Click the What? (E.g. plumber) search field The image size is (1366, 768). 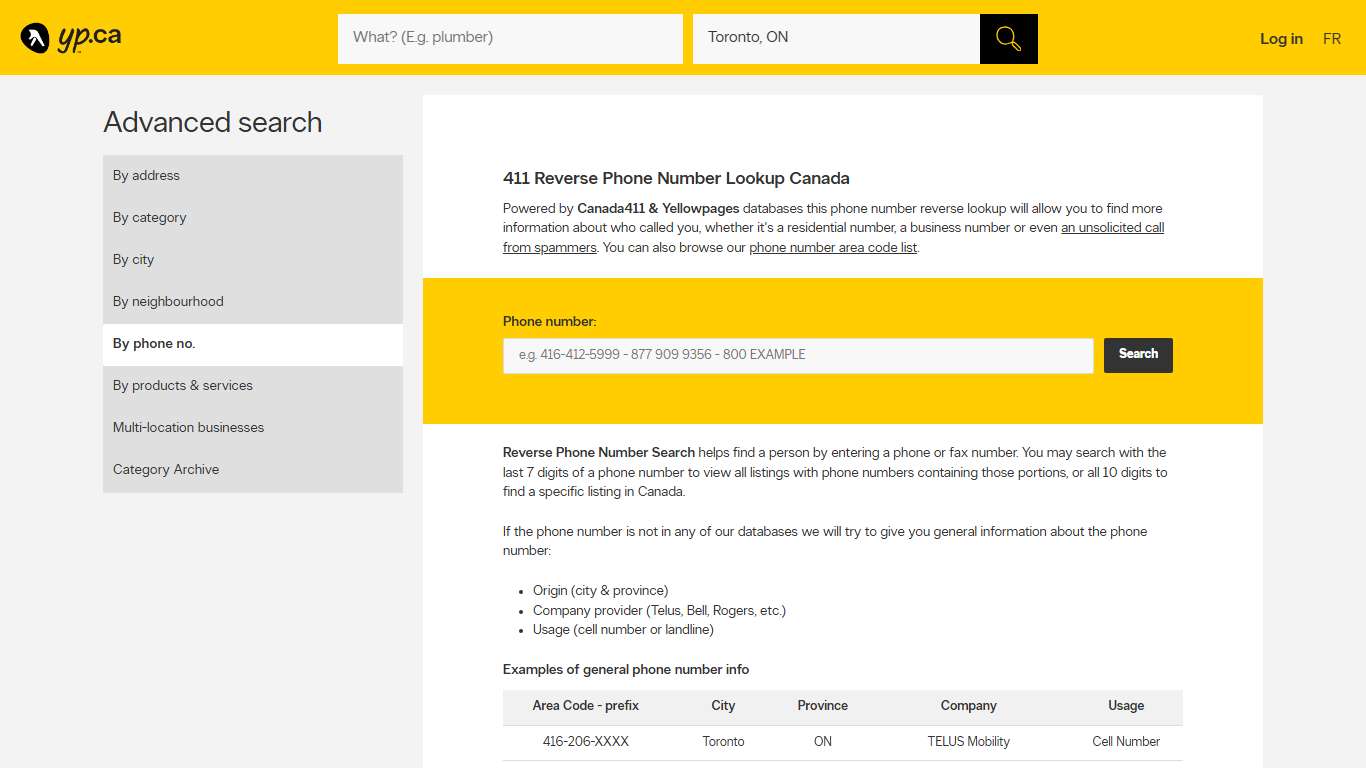[x=510, y=38]
